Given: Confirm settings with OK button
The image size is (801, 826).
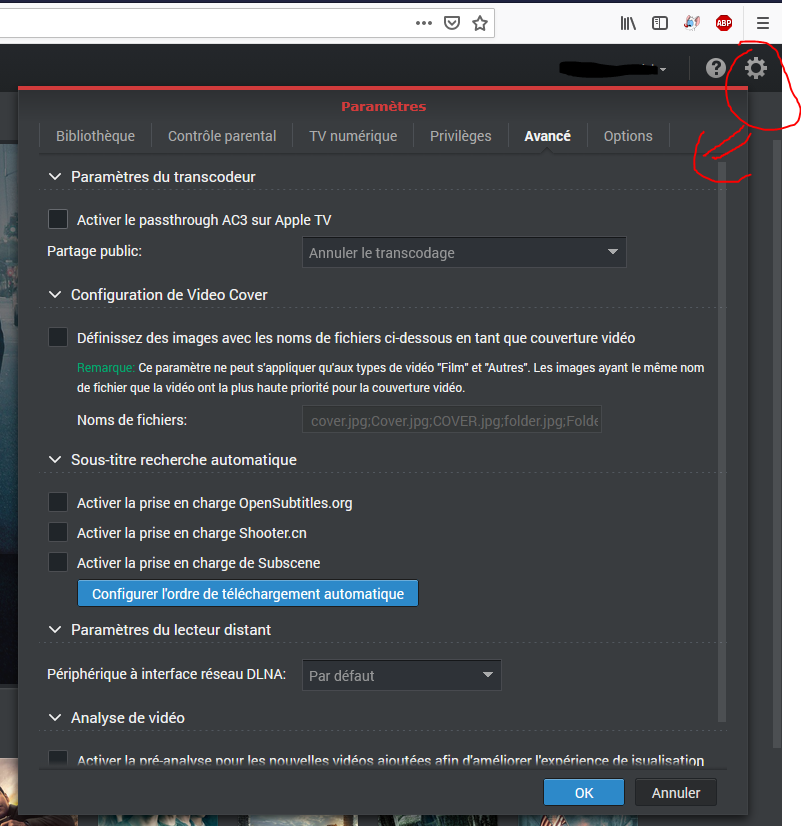Looking at the screenshot, I should point(584,792).
